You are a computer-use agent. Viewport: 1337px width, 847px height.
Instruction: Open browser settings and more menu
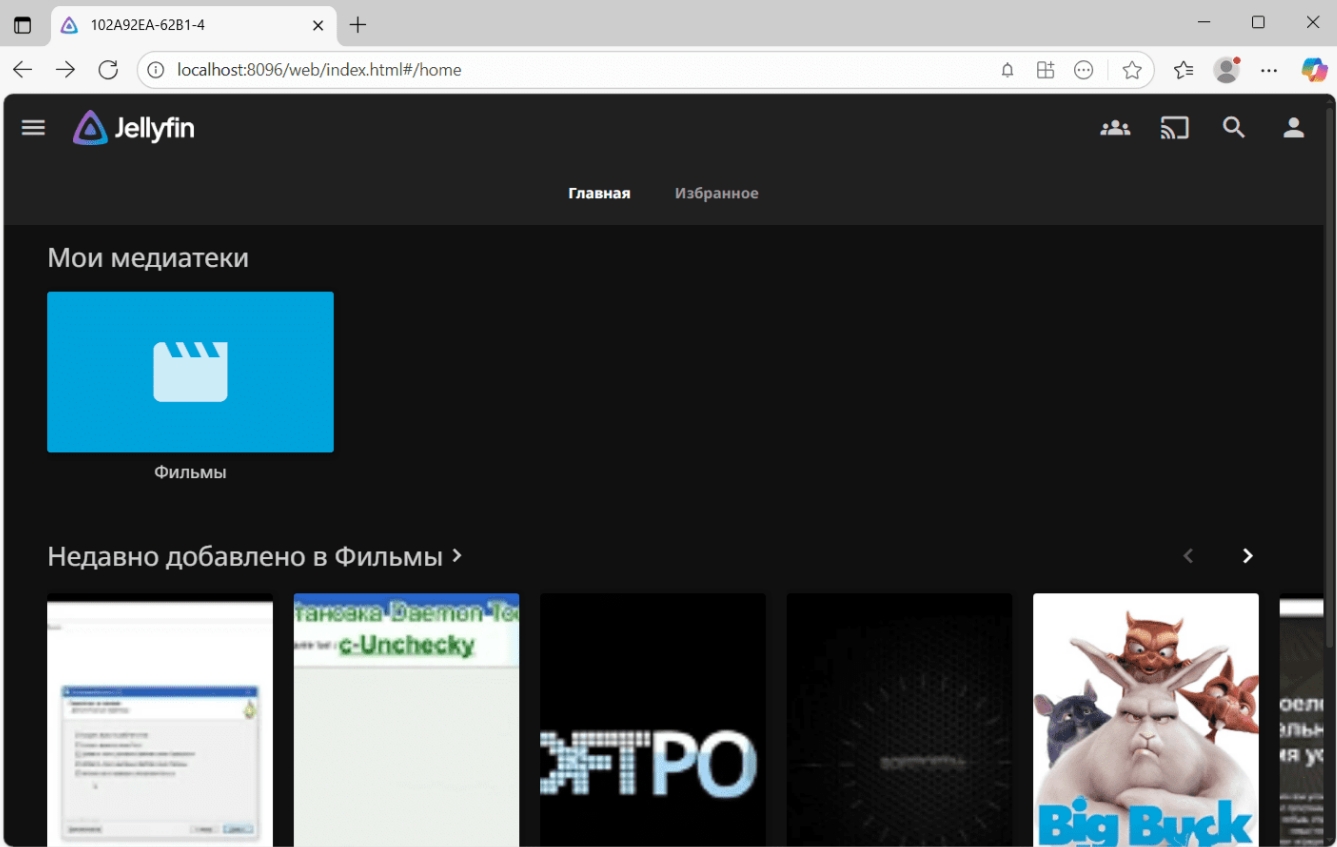pos(1269,70)
